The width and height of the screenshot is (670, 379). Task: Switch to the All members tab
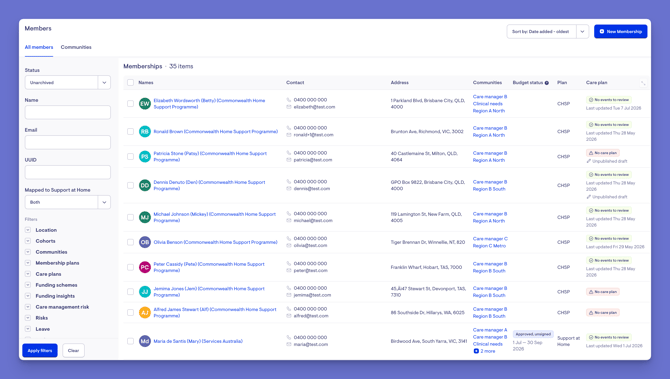click(x=39, y=47)
